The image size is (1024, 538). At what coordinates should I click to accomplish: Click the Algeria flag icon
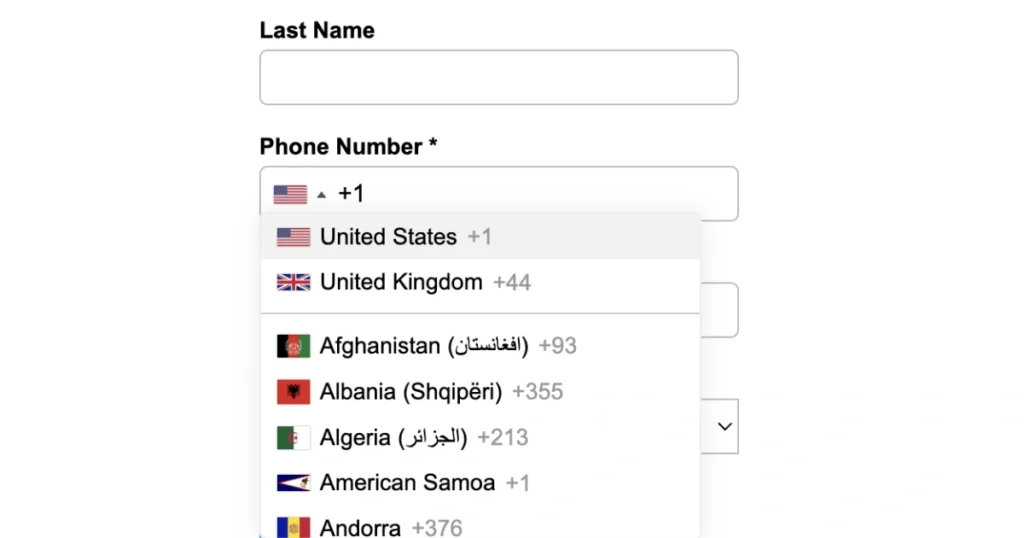293,438
